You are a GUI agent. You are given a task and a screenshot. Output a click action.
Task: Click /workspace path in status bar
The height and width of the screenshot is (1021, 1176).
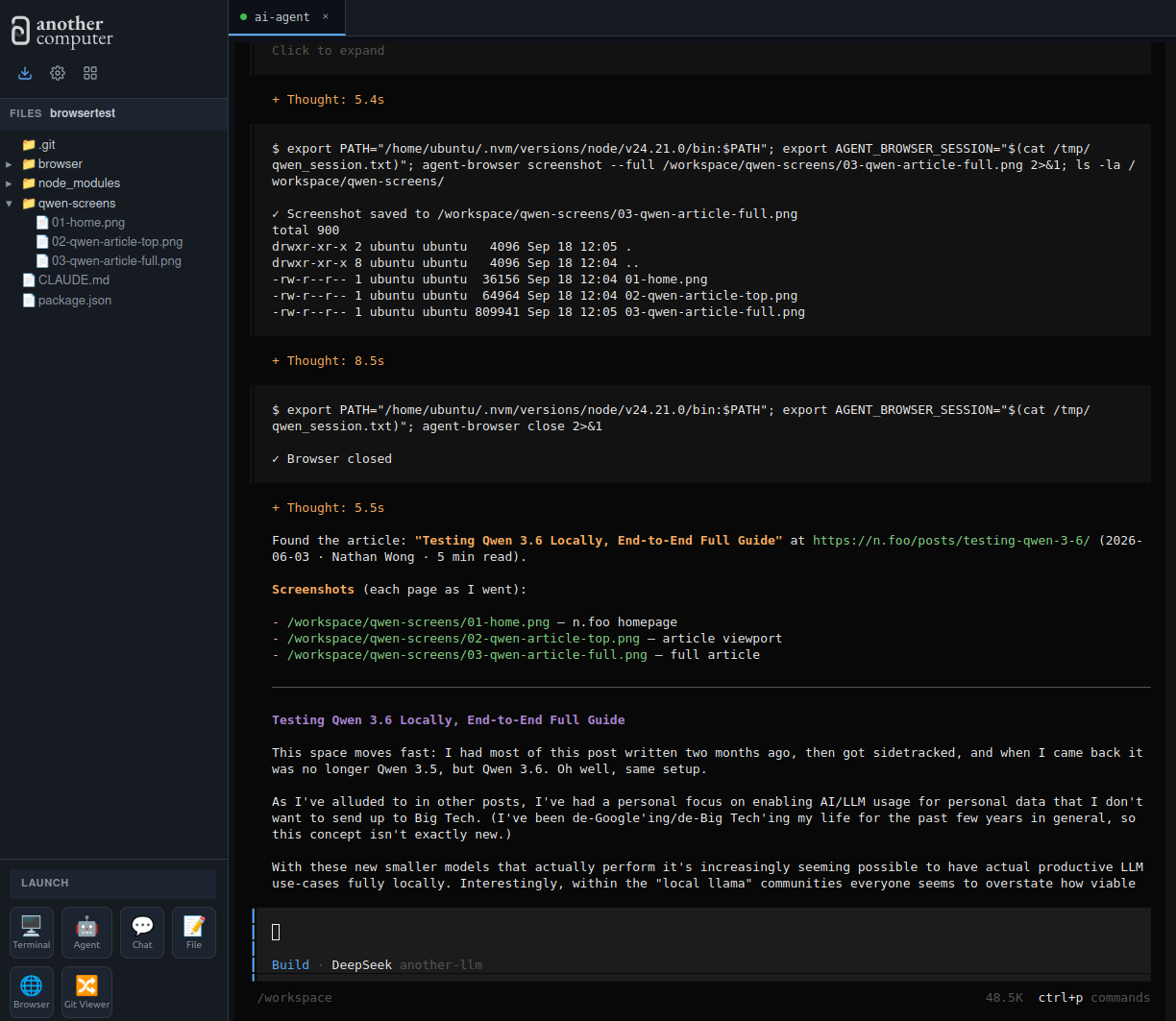[294, 998]
